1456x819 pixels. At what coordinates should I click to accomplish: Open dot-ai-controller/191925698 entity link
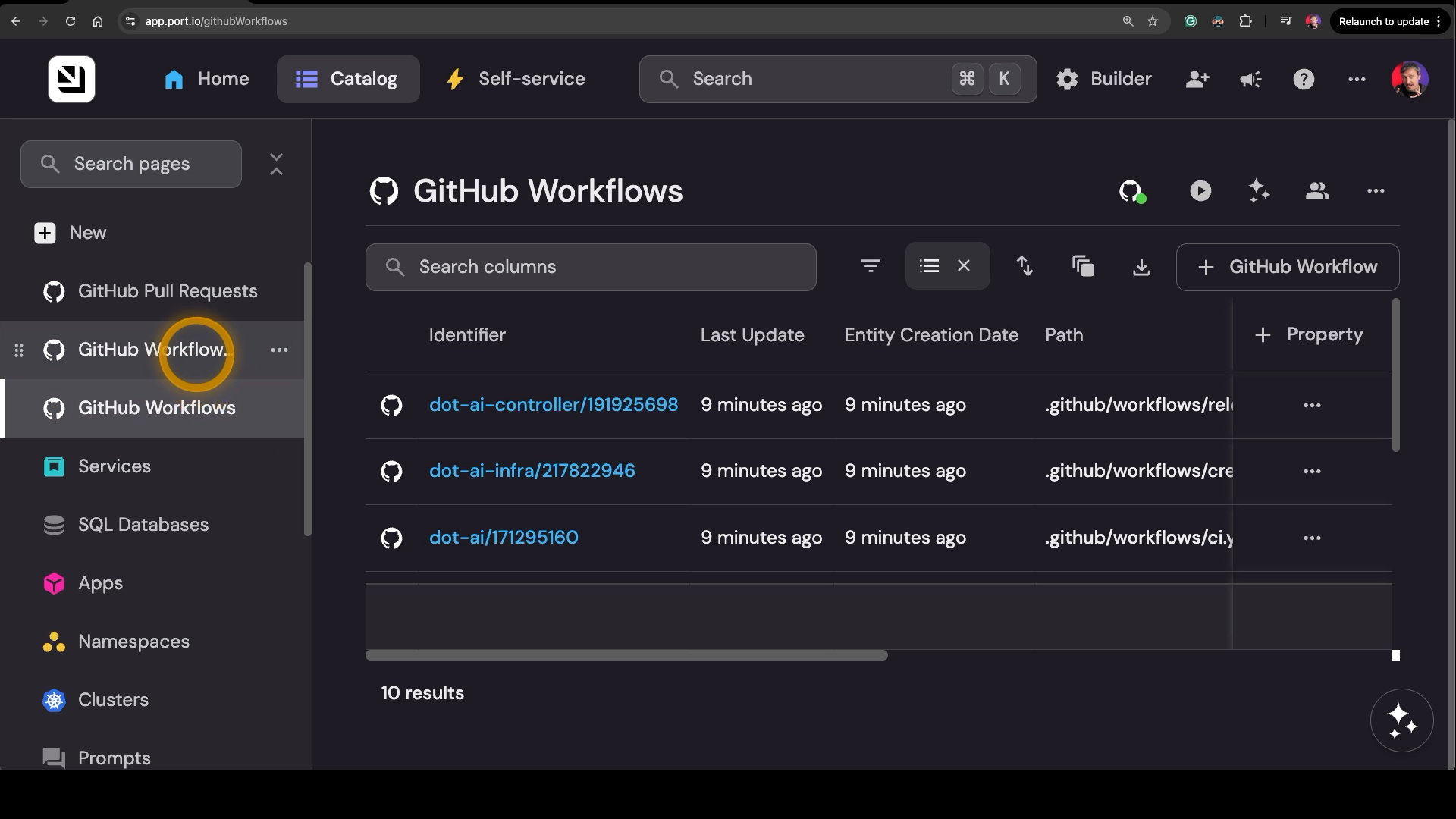pos(554,405)
